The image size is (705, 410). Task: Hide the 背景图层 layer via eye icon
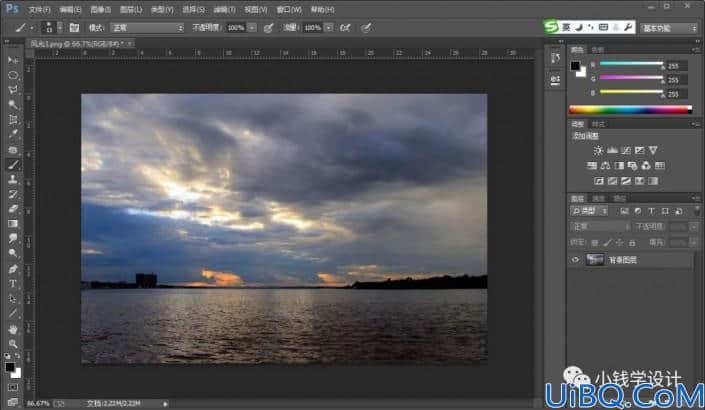(575, 260)
